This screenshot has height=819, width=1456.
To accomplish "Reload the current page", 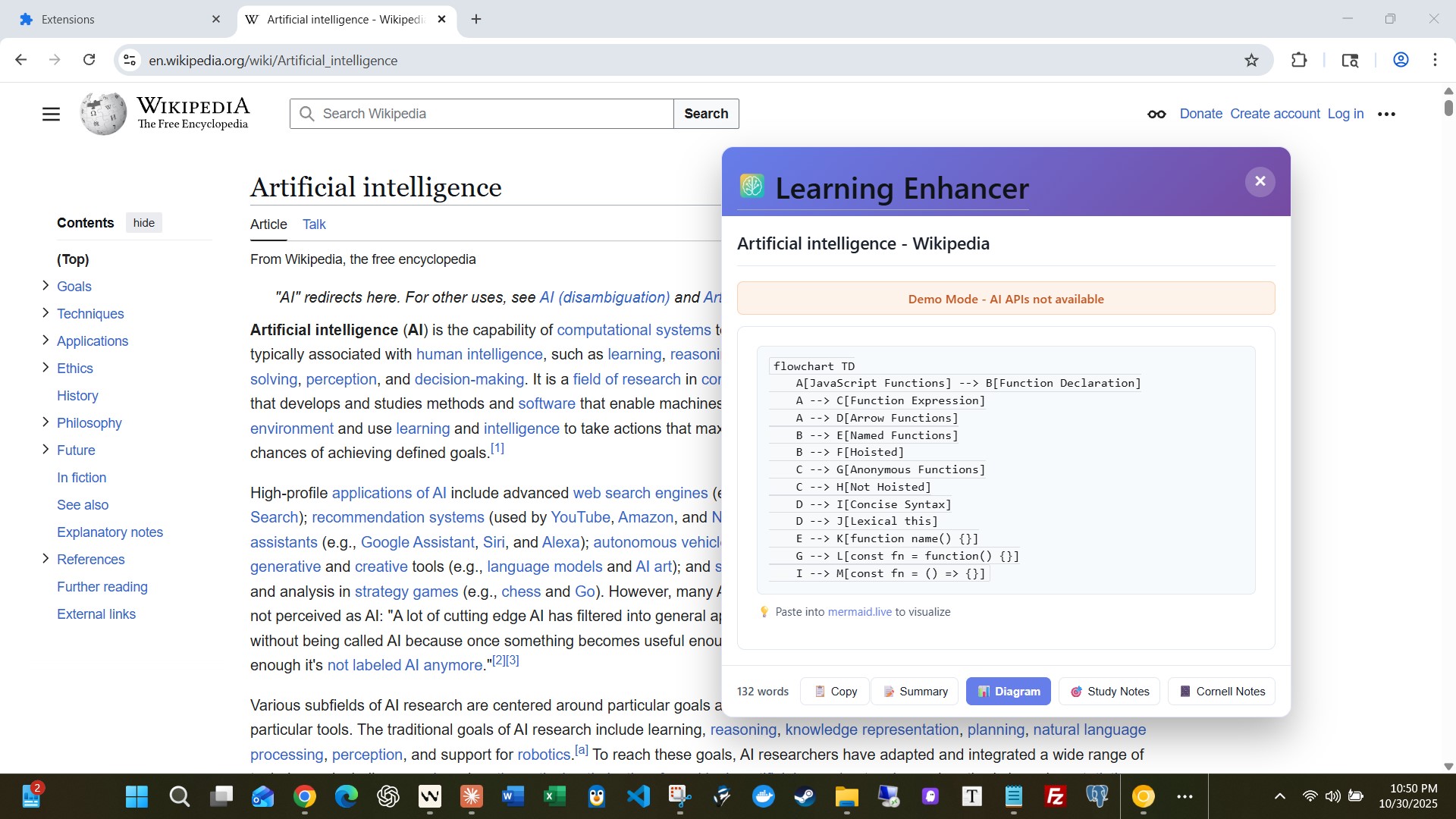I will [89, 60].
